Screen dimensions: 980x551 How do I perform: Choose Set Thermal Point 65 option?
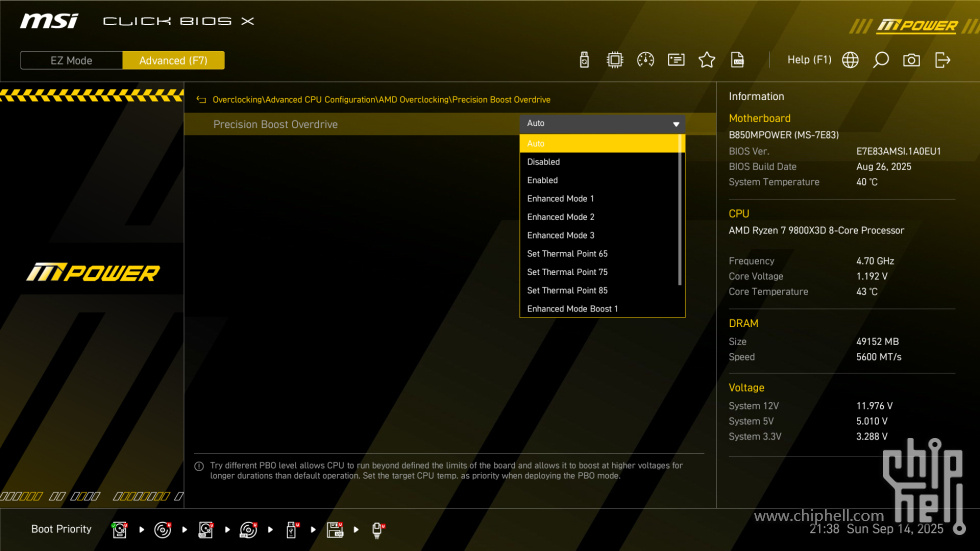pos(599,254)
